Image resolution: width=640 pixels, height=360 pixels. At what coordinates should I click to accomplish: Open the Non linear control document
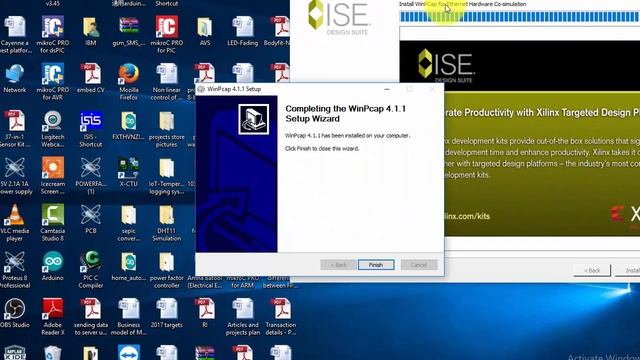tap(167, 82)
